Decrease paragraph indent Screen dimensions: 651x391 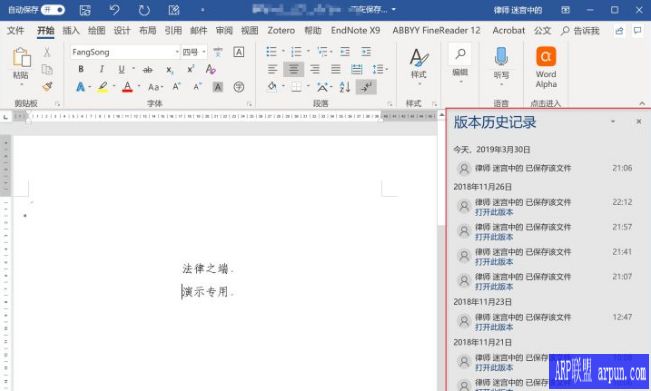(345, 51)
